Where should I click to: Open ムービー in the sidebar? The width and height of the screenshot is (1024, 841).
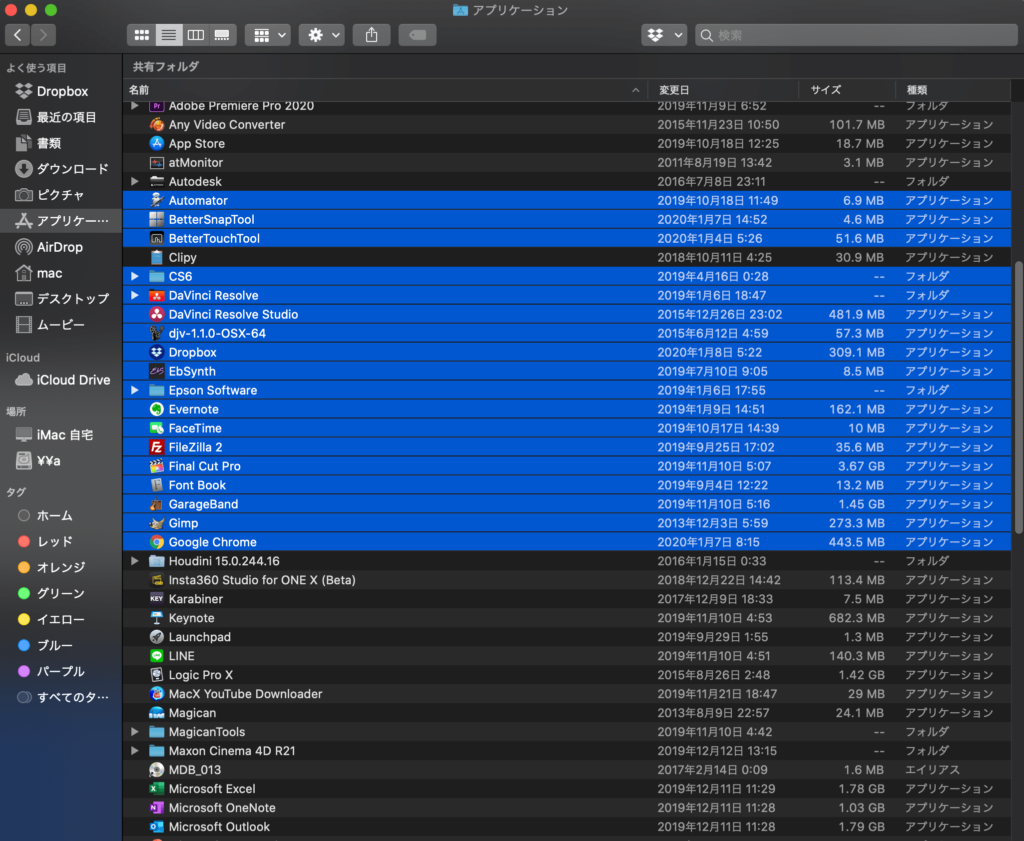[61, 325]
